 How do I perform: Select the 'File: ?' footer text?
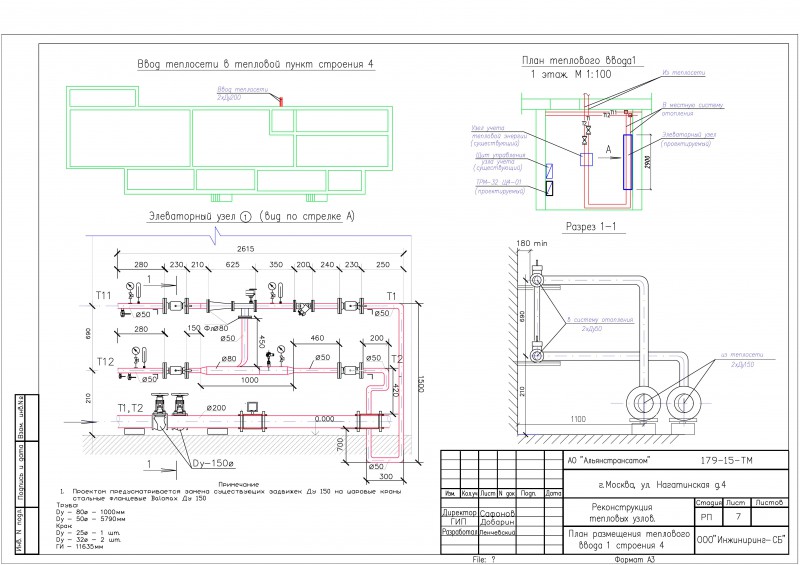(484, 560)
